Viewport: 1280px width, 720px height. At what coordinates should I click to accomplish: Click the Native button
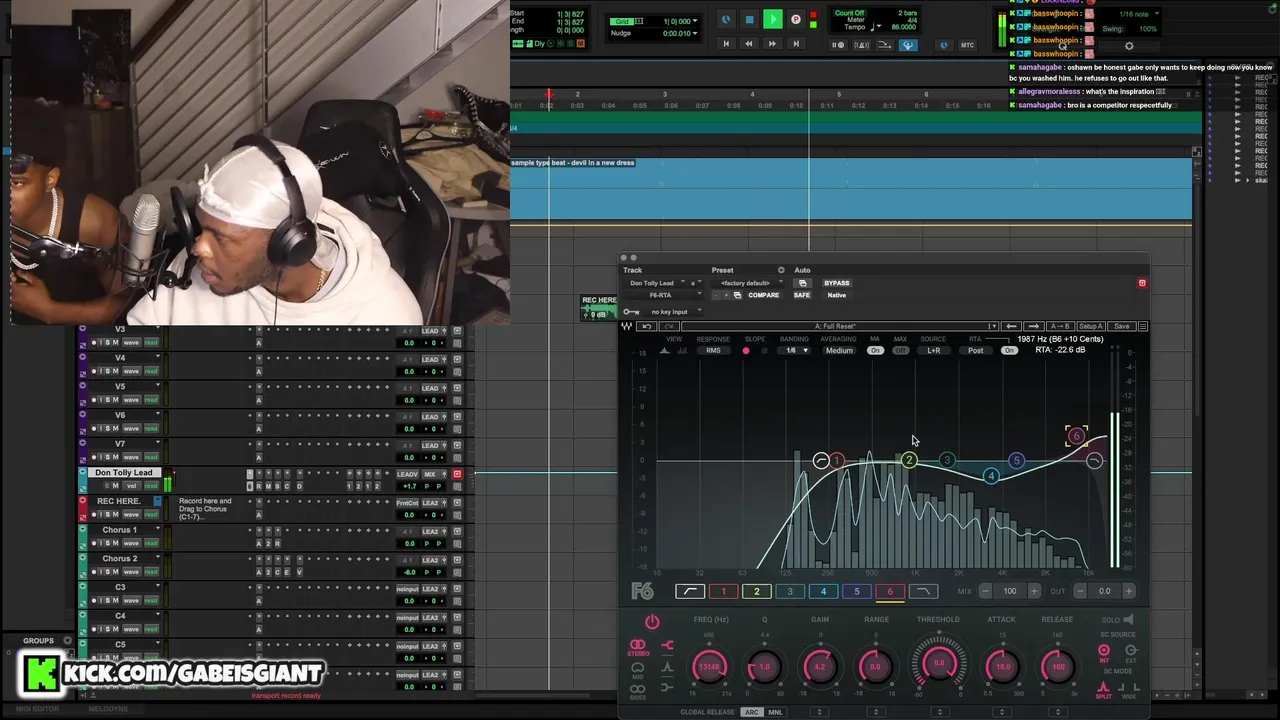coord(837,295)
